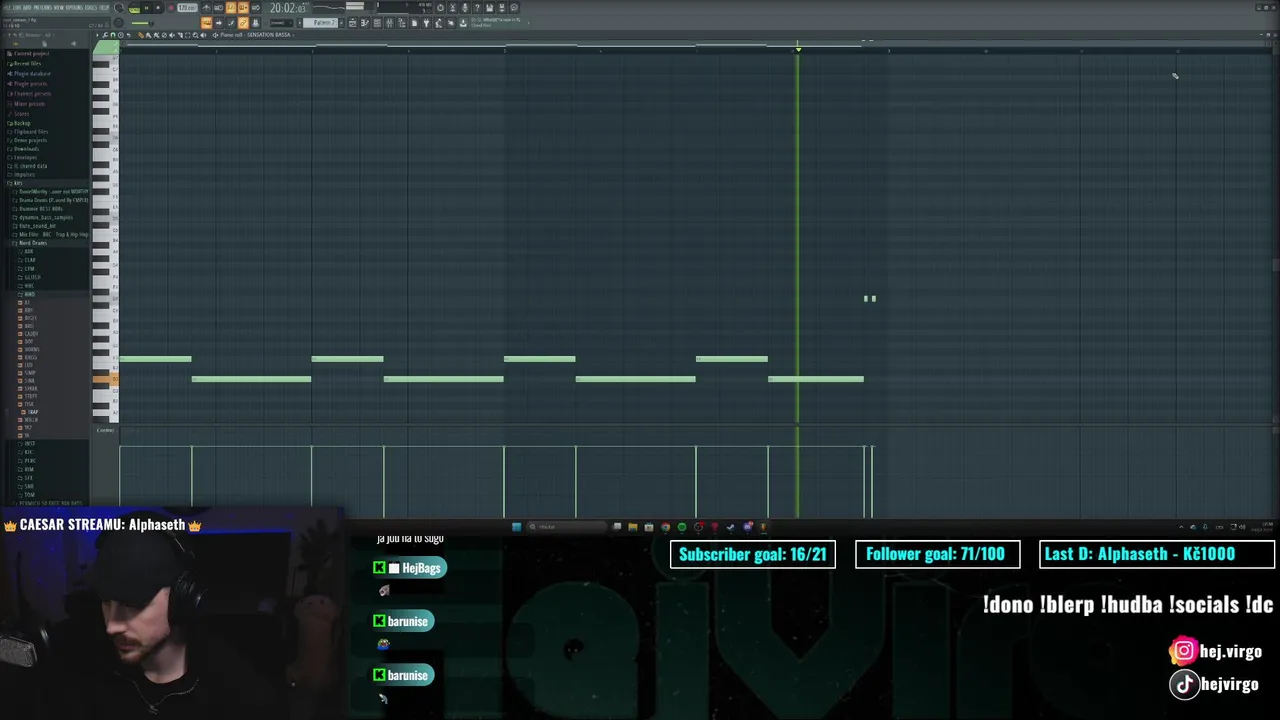This screenshot has width=1280, height=720.
Task: Open the global snap selector dropdown
Action: point(283,23)
